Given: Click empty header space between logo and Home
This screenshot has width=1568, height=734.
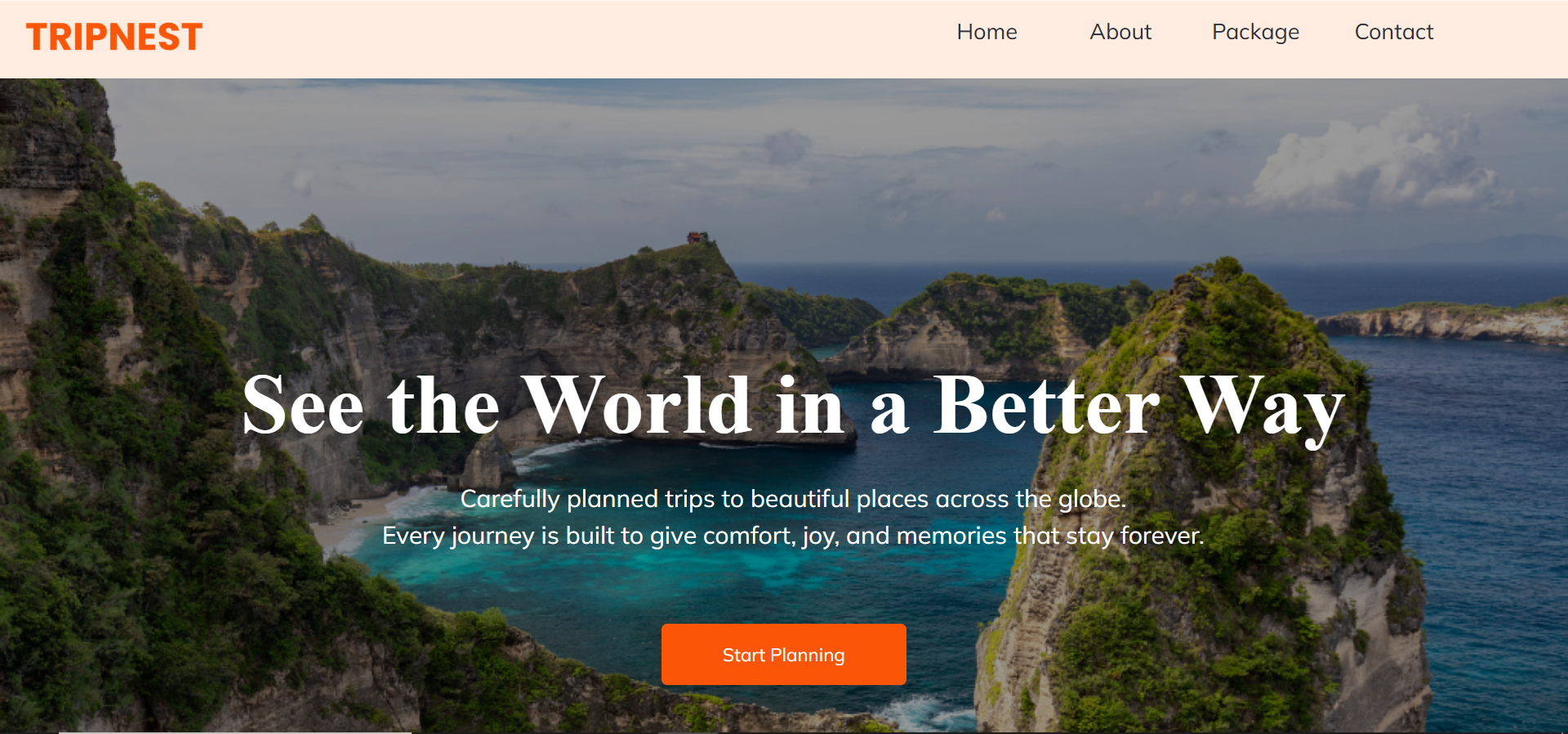Looking at the screenshot, I should pyautogui.click(x=572, y=38).
